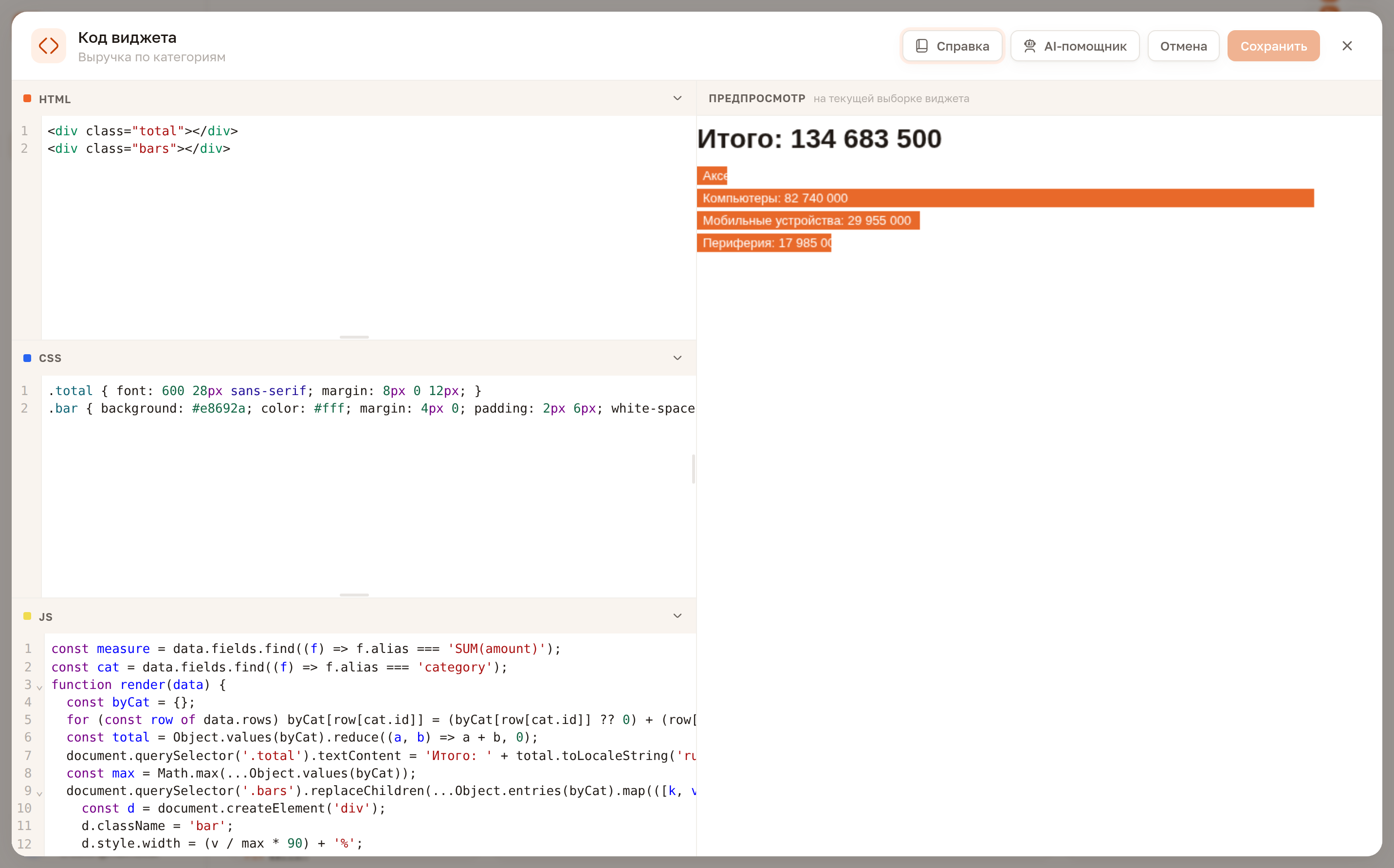Click the widget code brackets icon
1394x868 pixels.
tap(49, 46)
